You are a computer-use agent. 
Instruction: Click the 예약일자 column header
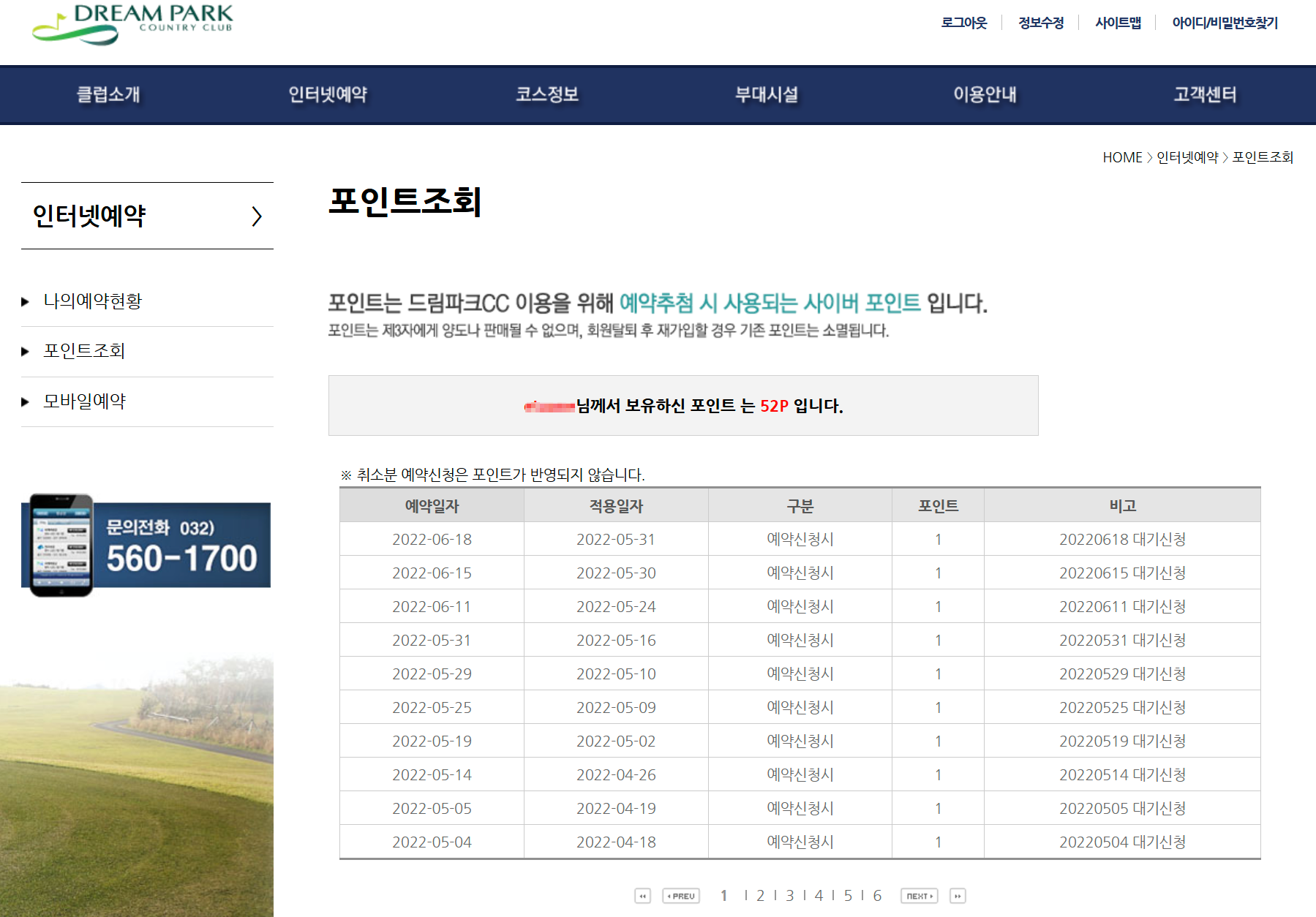432,505
